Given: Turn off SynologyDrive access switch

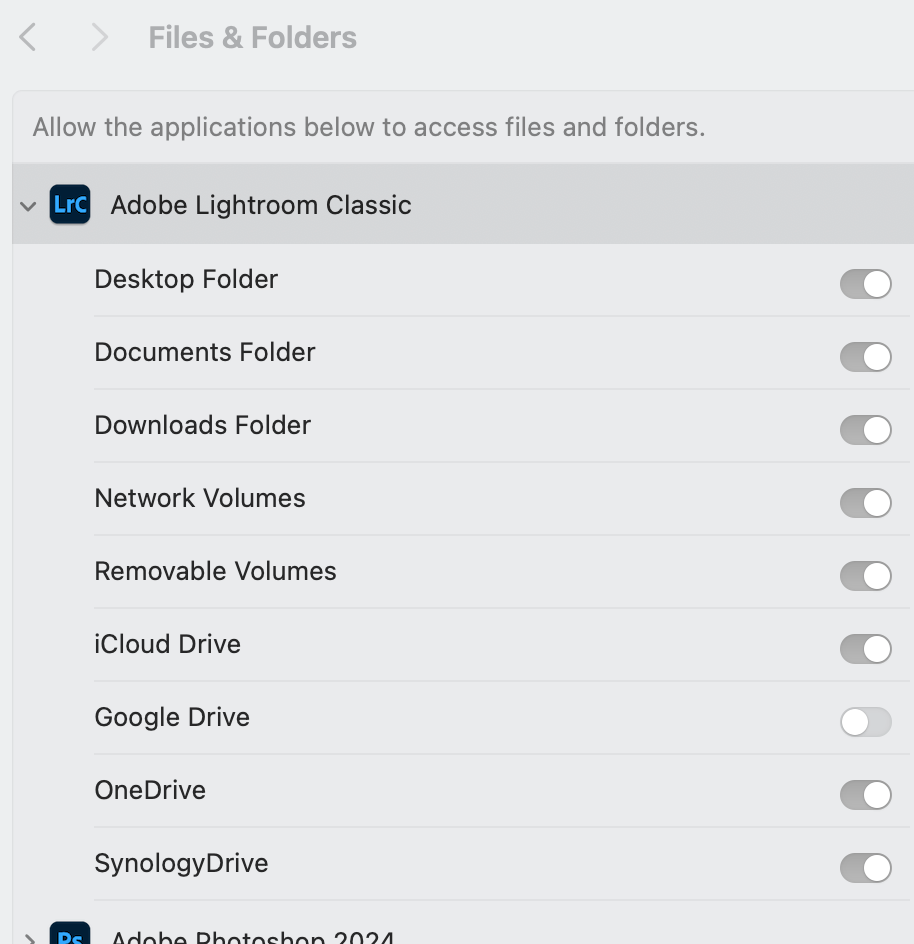Looking at the screenshot, I should point(865,868).
